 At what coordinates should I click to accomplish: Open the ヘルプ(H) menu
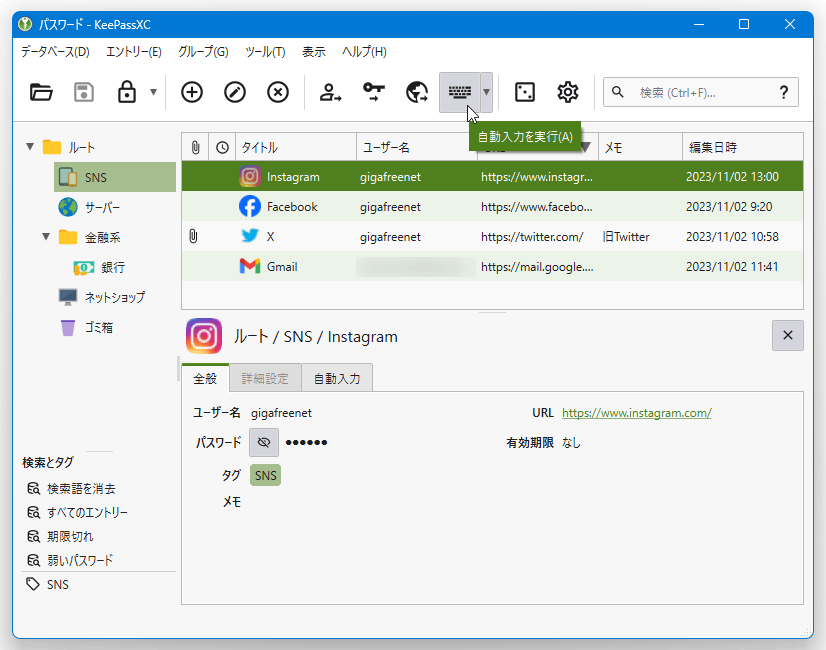pyautogui.click(x=364, y=52)
